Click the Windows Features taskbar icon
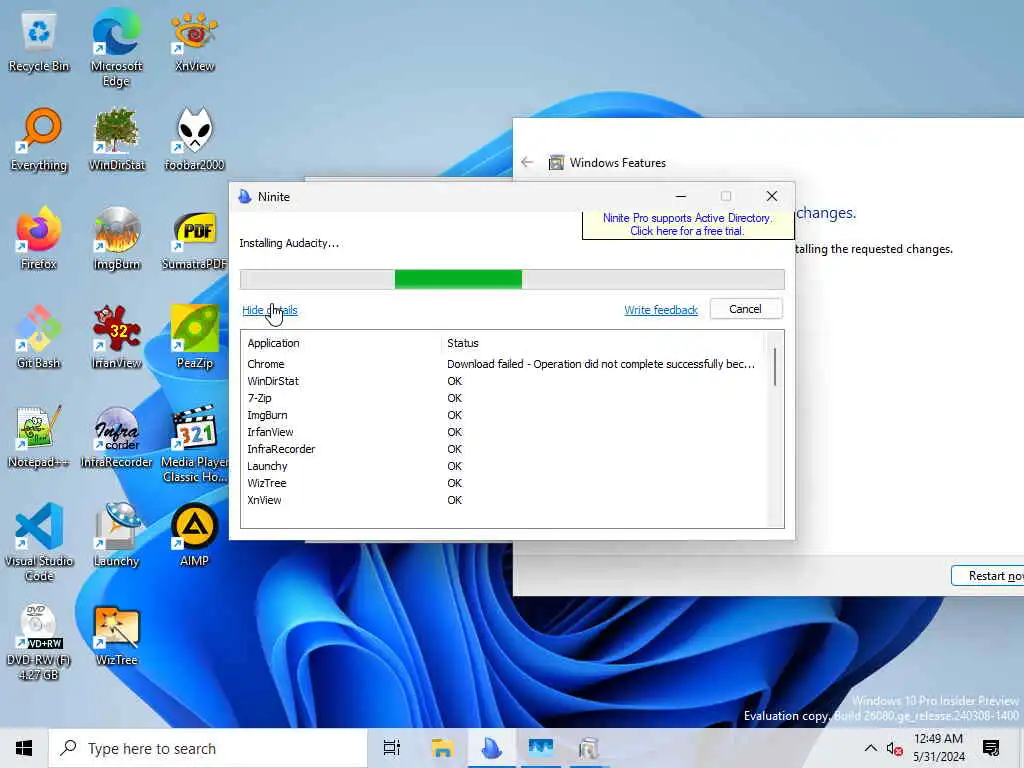 point(588,748)
